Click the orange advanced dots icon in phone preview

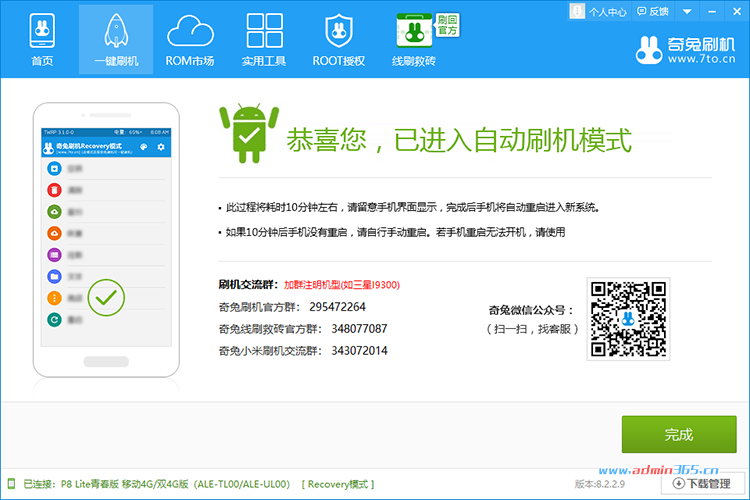coord(55,298)
